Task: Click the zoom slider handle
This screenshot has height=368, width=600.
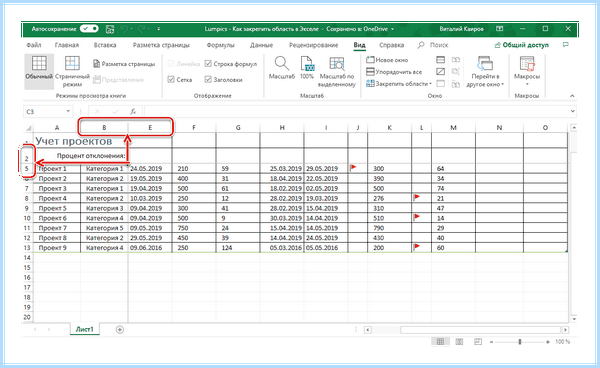Action: click(520, 342)
